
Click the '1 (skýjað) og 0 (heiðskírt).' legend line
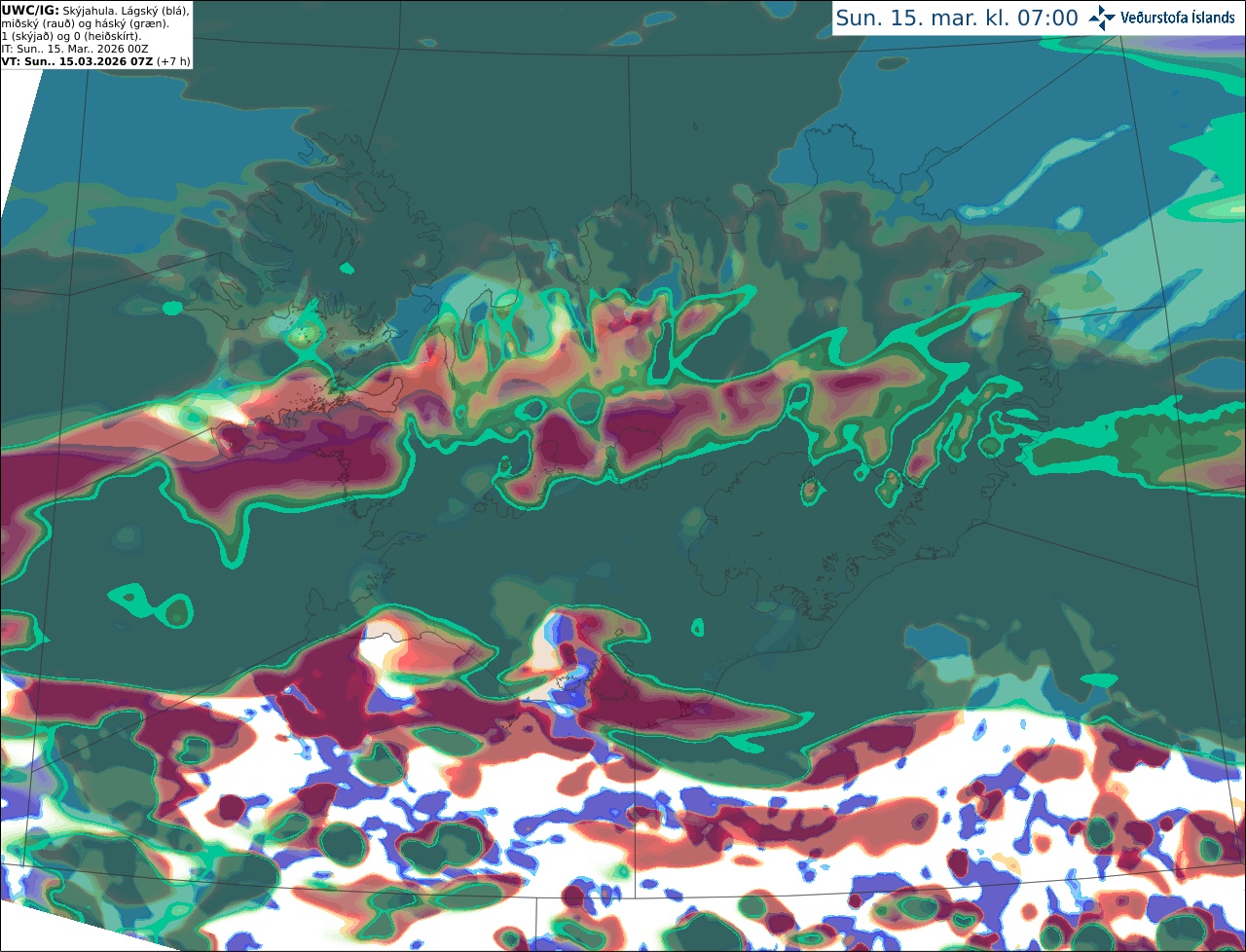click(x=71, y=36)
